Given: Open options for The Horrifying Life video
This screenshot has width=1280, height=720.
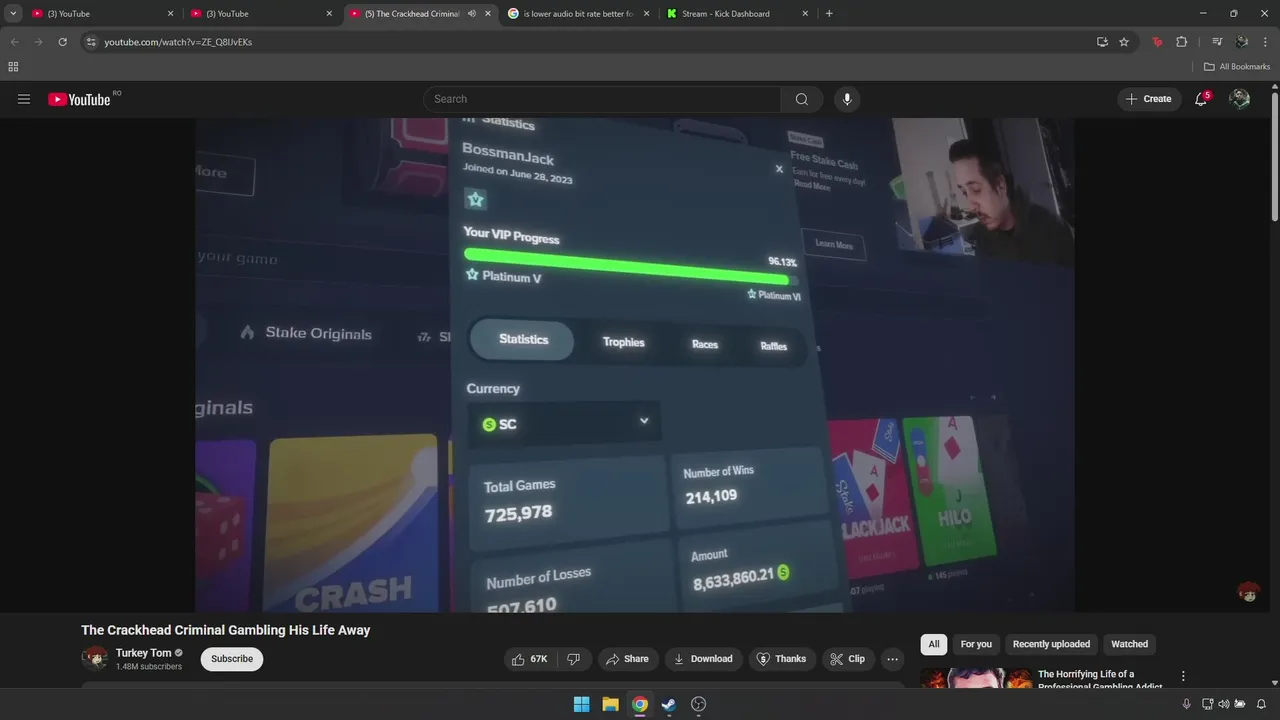Looking at the screenshot, I should [x=1183, y=677].
